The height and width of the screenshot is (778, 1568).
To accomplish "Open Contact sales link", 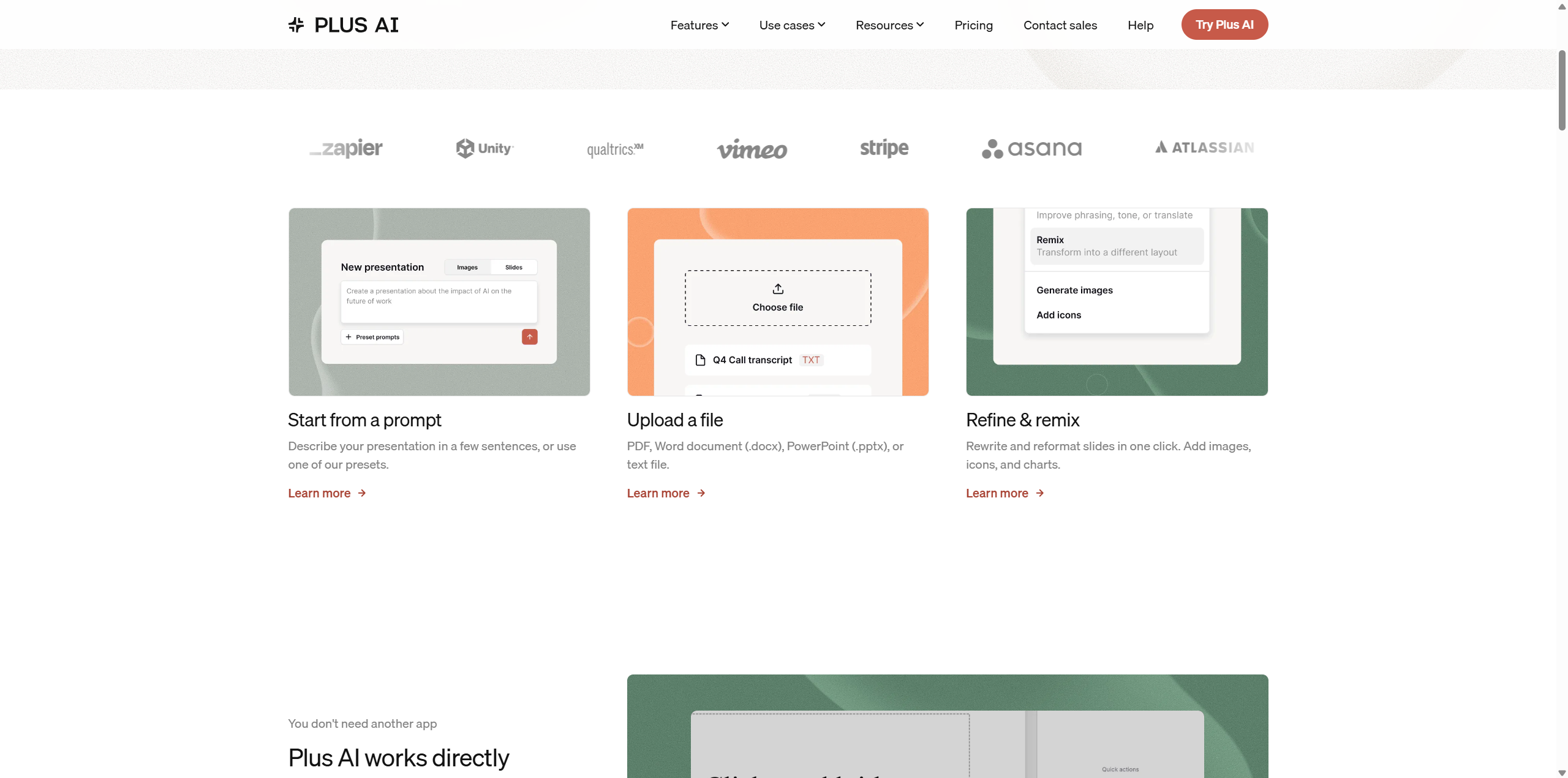I will click(x=1060, y=25).
